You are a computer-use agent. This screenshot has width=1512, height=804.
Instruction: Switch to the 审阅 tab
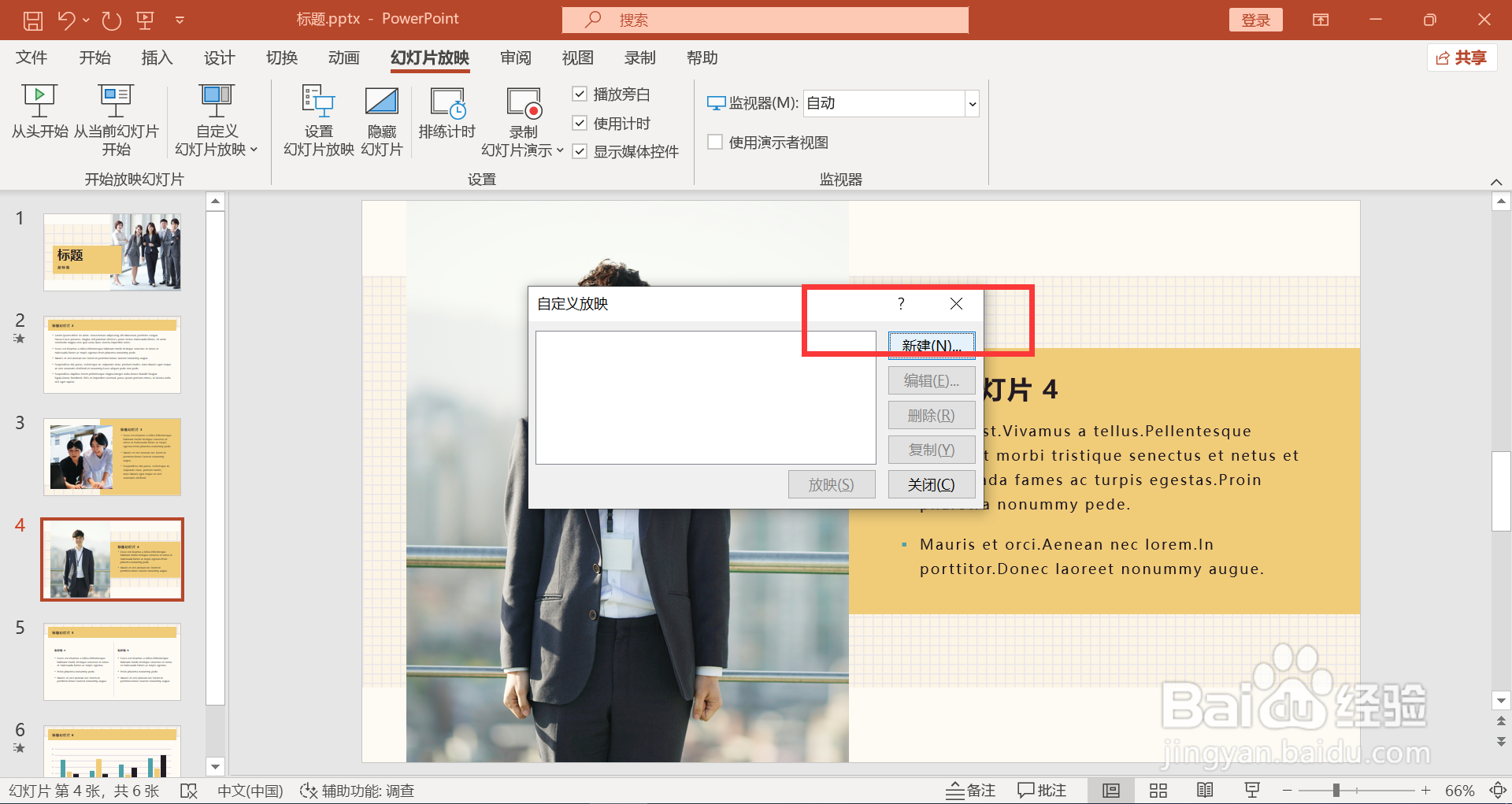pyautogui.click(x=516, y=57)
